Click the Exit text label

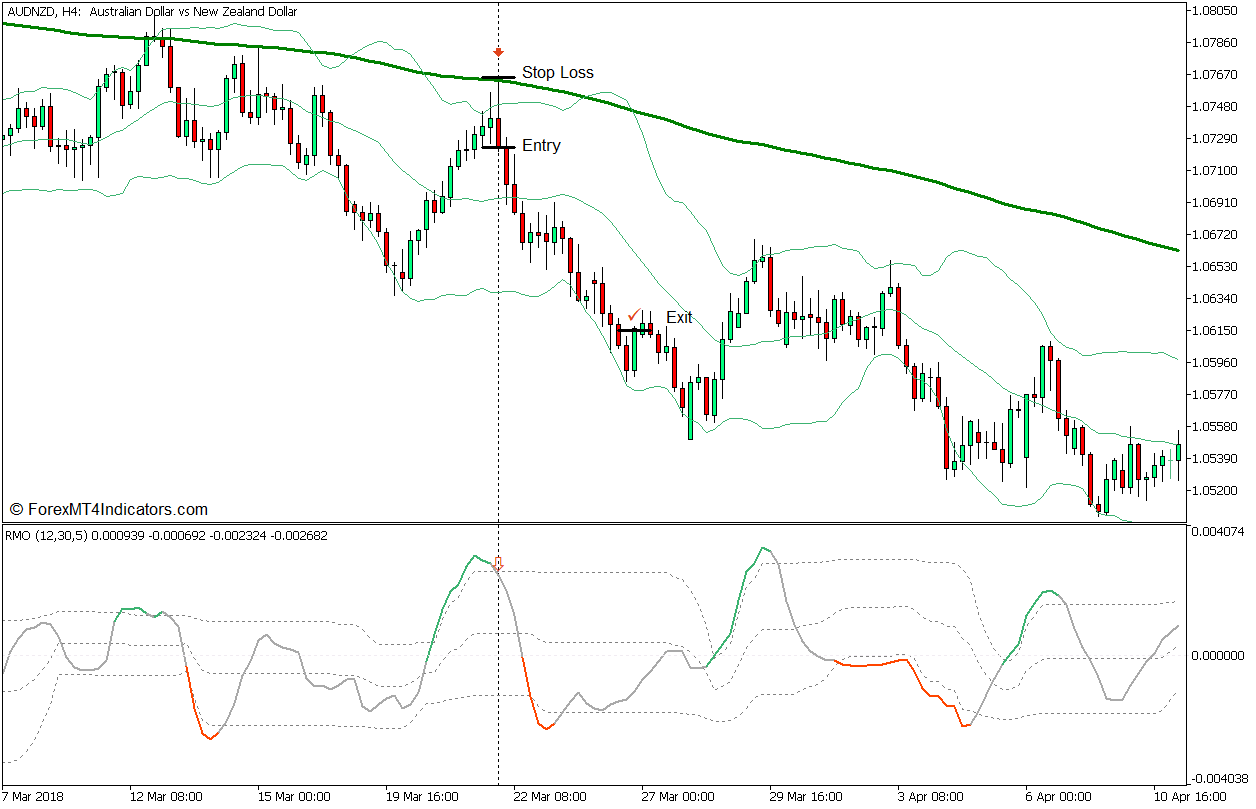[679, 318]
